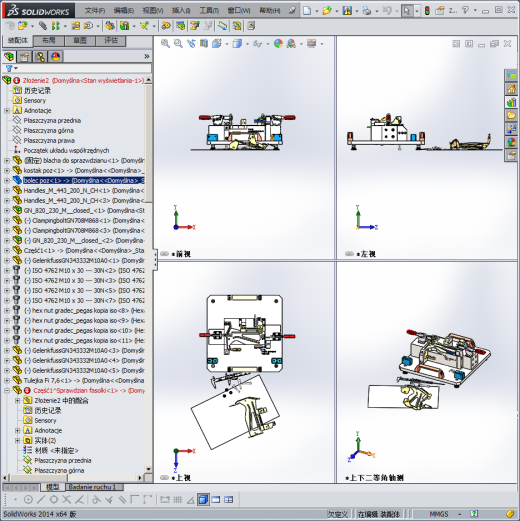Open the Design Library task pane icon
Screen dimensions: 520x521
pyautogui.click(x=511, y=102)
